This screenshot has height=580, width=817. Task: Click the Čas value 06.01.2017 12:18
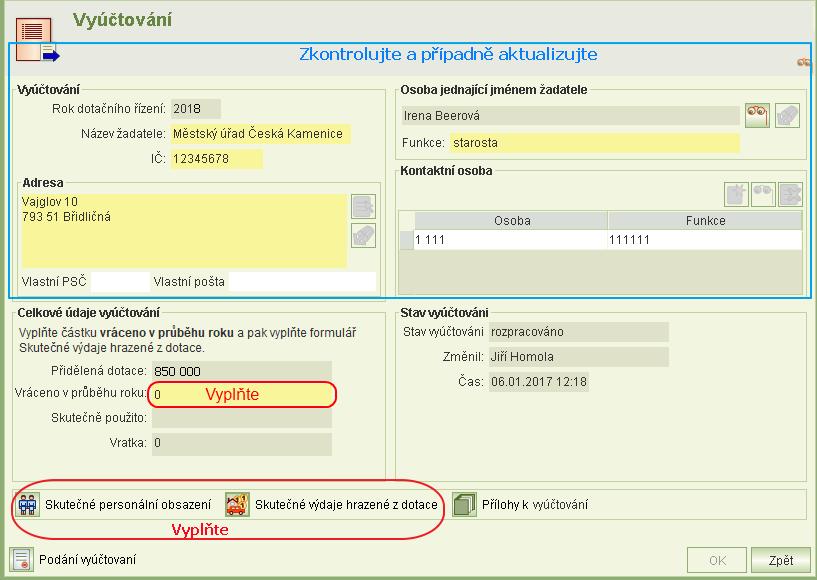click(539, 382)
